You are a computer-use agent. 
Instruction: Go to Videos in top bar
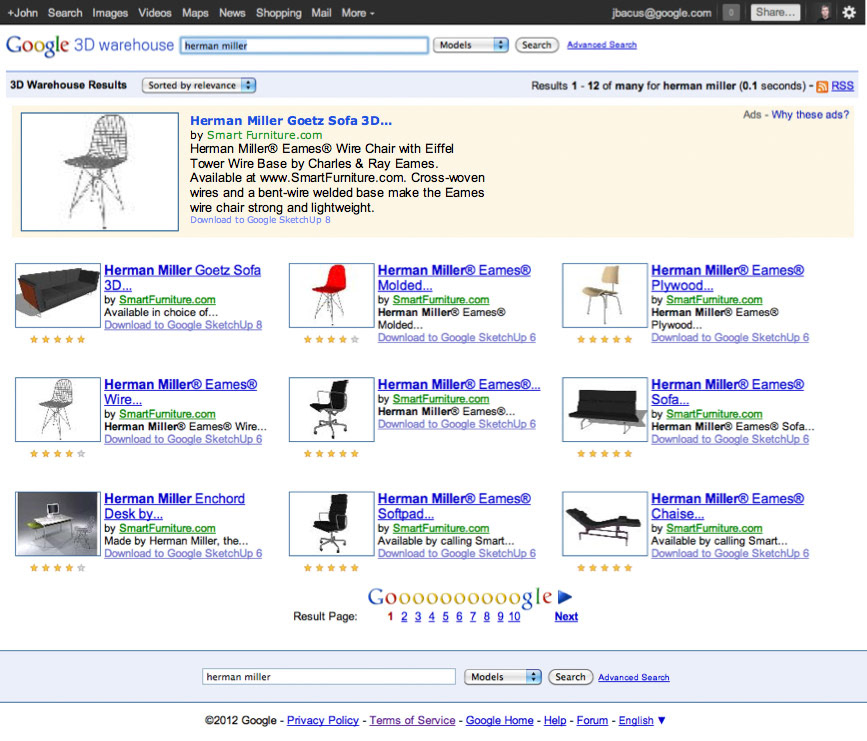(x=155, y=13)
